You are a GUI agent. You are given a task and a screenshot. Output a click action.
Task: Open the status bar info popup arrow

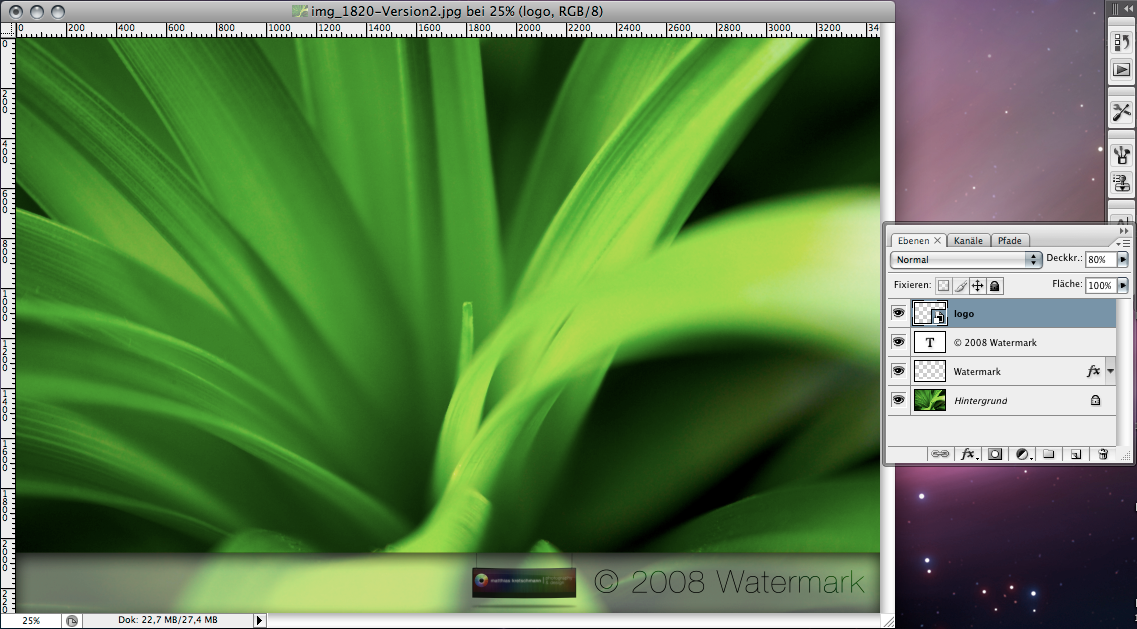click(260, 620)
